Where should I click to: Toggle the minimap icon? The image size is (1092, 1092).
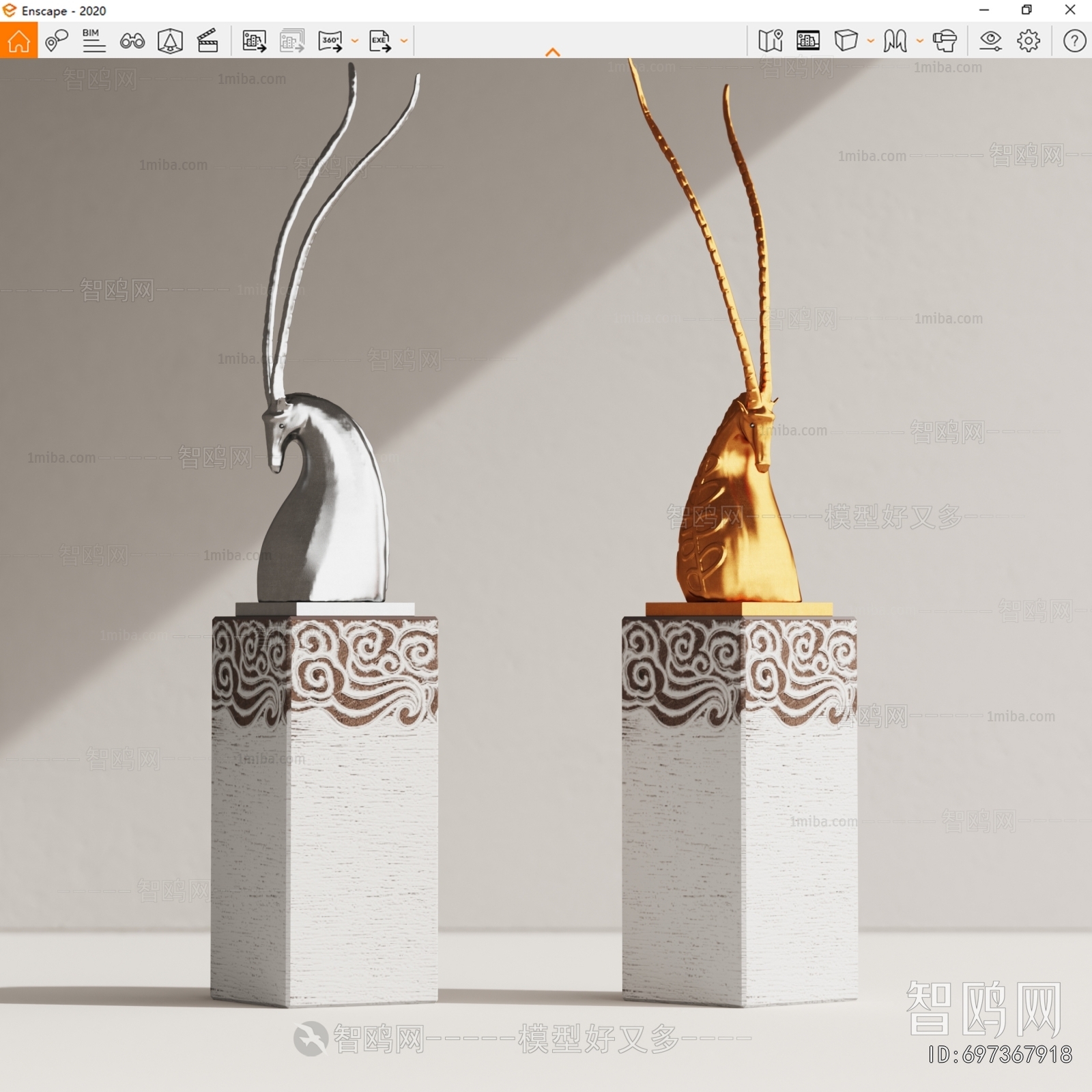(771, 41)
